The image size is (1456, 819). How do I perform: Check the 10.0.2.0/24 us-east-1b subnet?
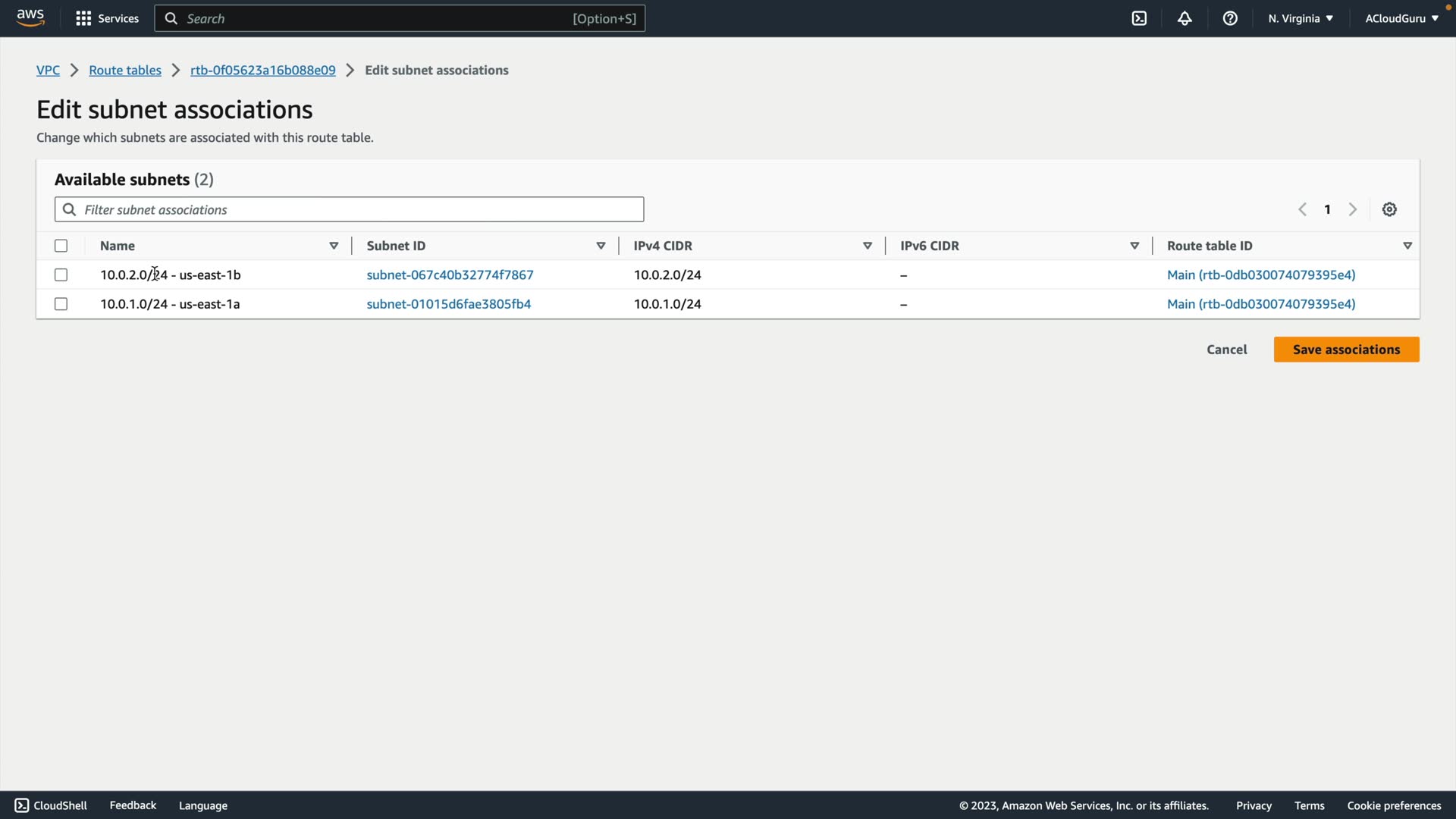[61, 275]
